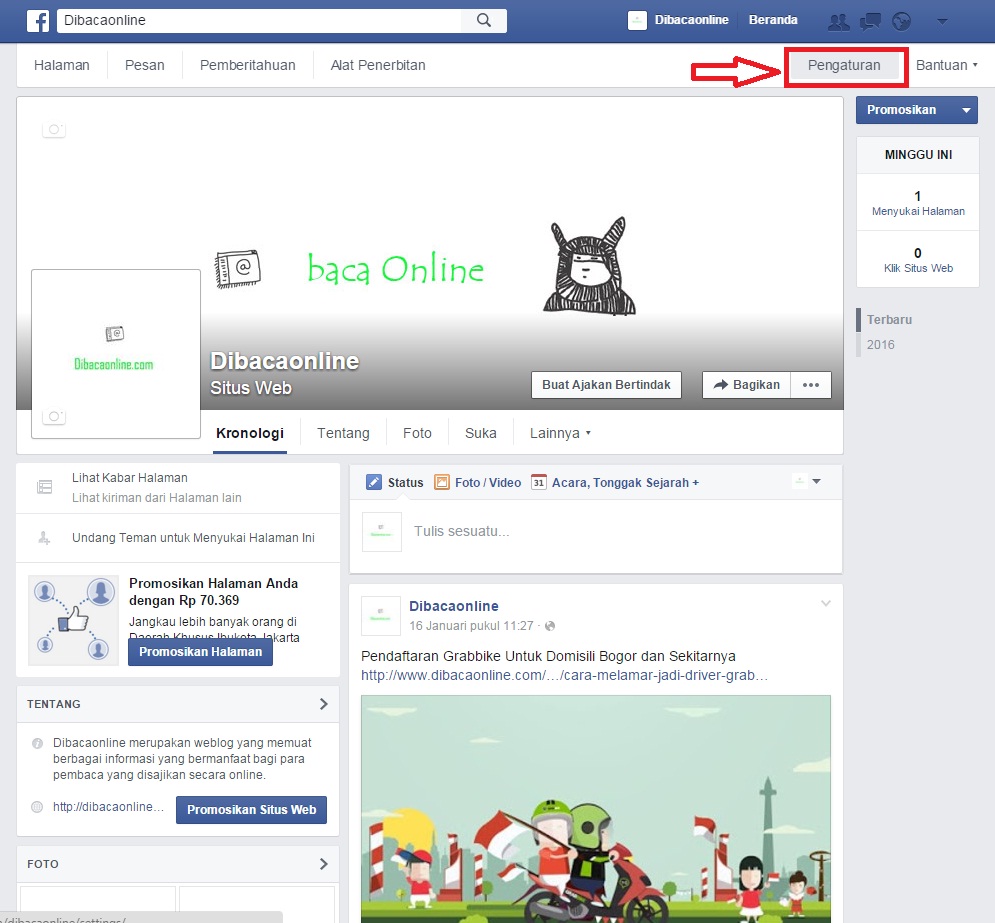Click the Acara, Tonggak Sejarah + link
995x923 pixels.
pos(625,483)
